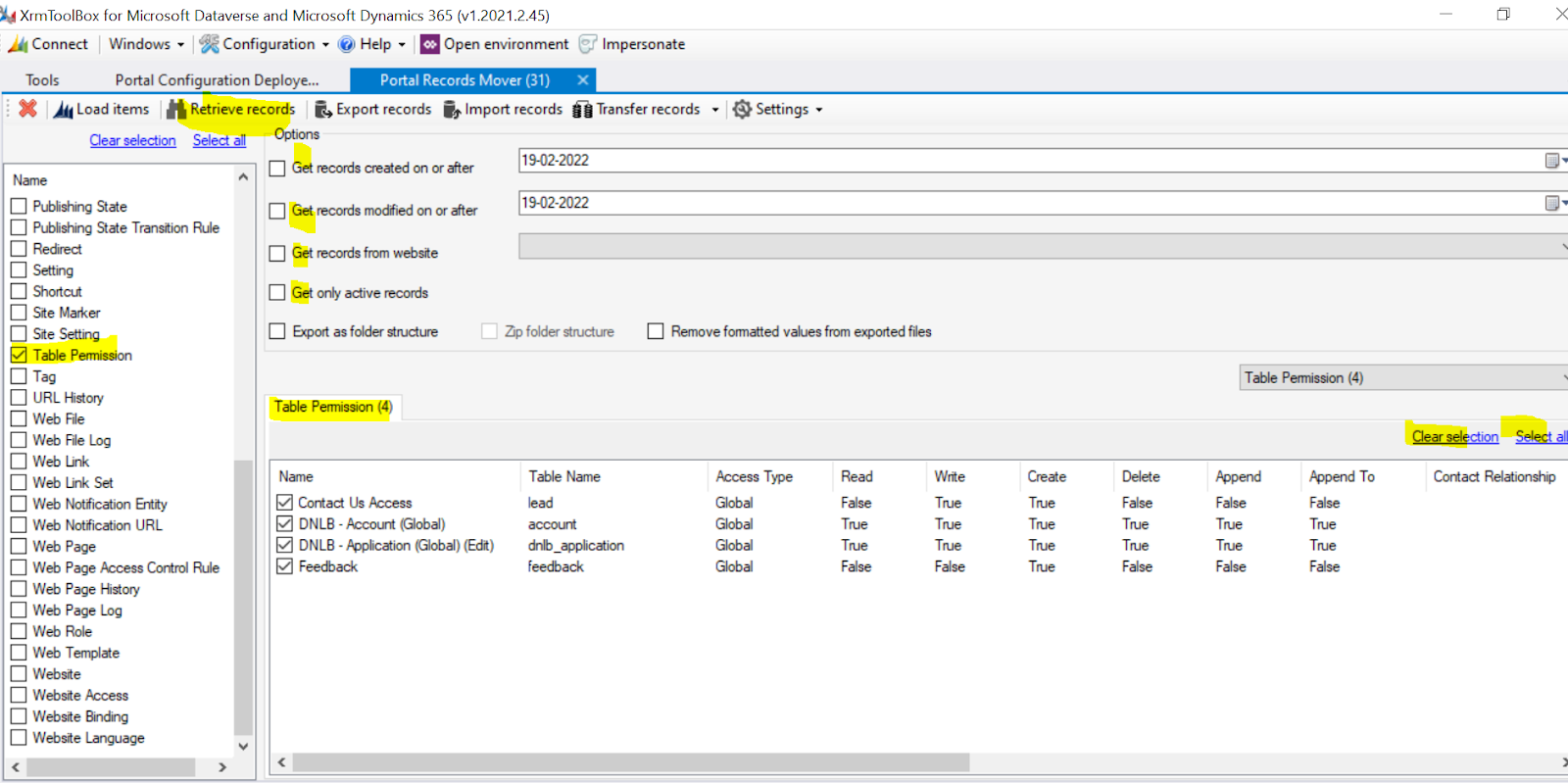Switch to the Tools tab
The width and height of the screenshot is (1568, 783).
pyautogui.click(x=42, y=80)
